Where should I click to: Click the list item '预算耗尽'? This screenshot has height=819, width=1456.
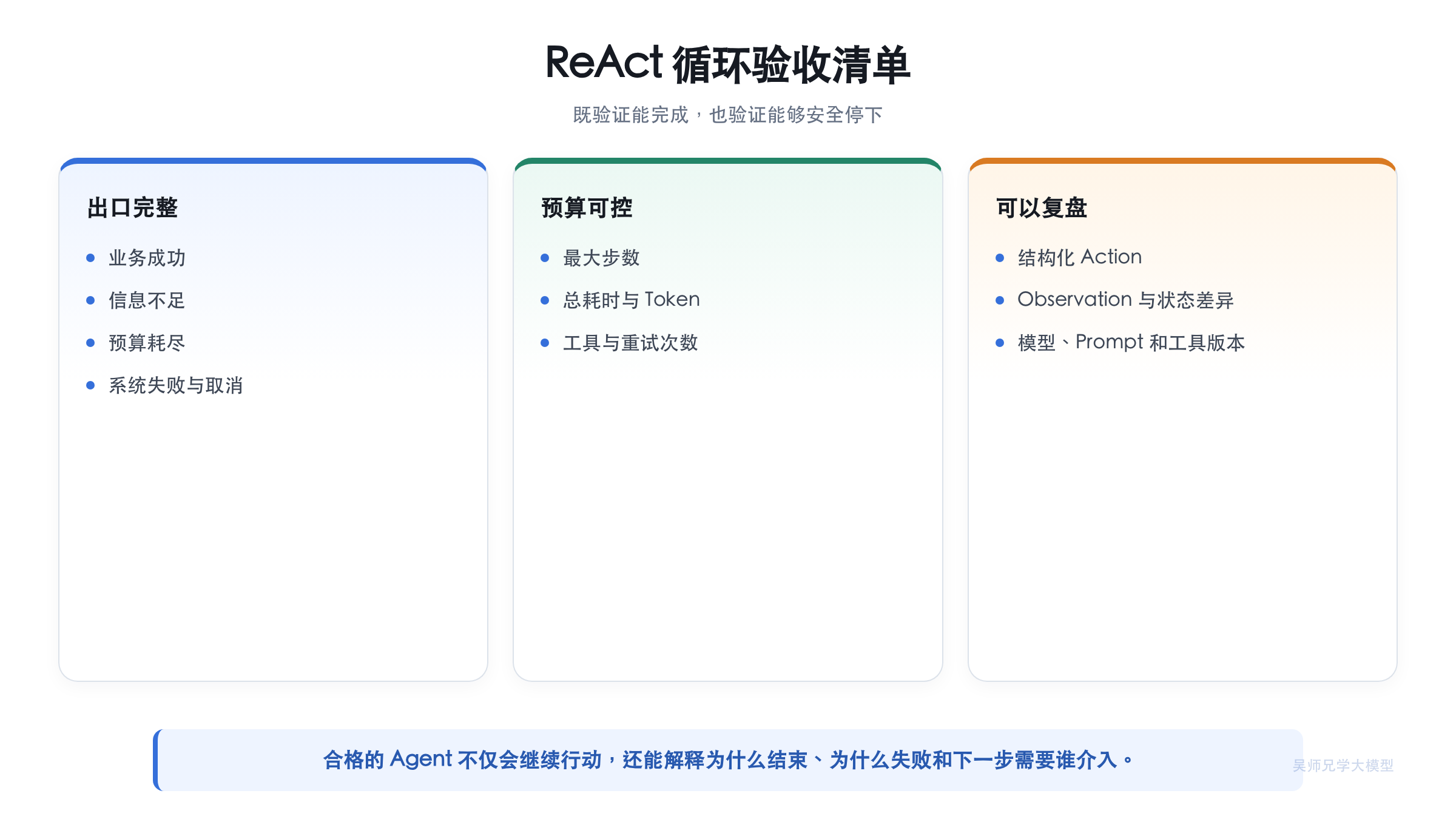(x=147, y=343)
